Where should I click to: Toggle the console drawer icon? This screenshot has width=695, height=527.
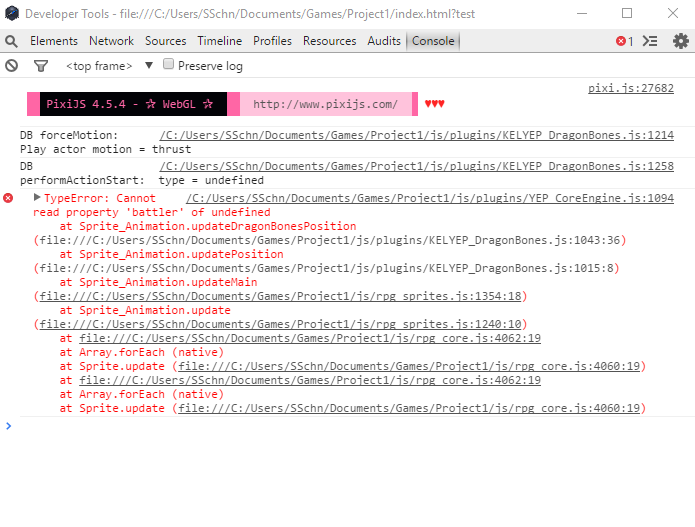650,41
